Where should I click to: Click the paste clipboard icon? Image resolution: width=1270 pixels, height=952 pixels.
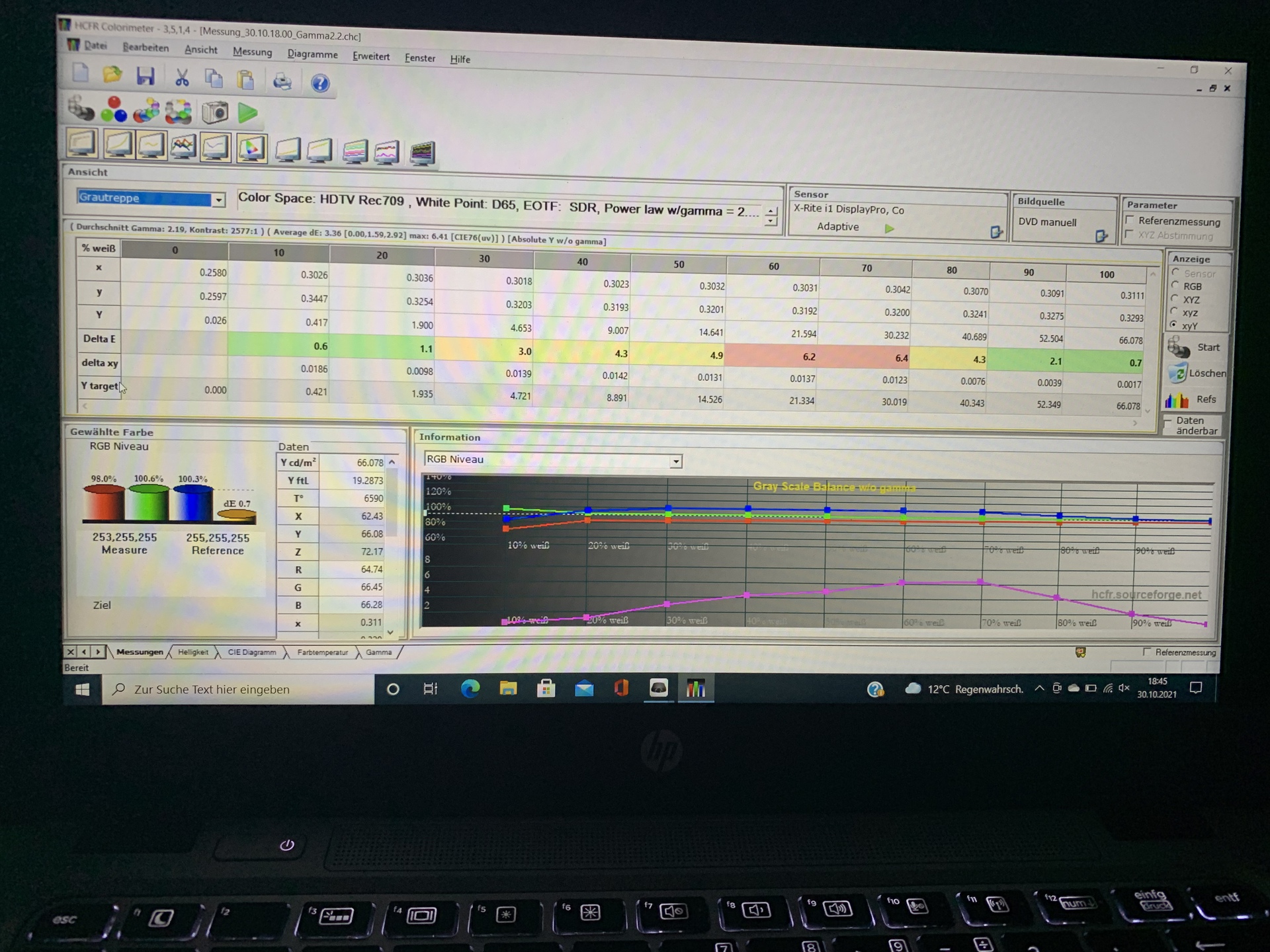245,80
